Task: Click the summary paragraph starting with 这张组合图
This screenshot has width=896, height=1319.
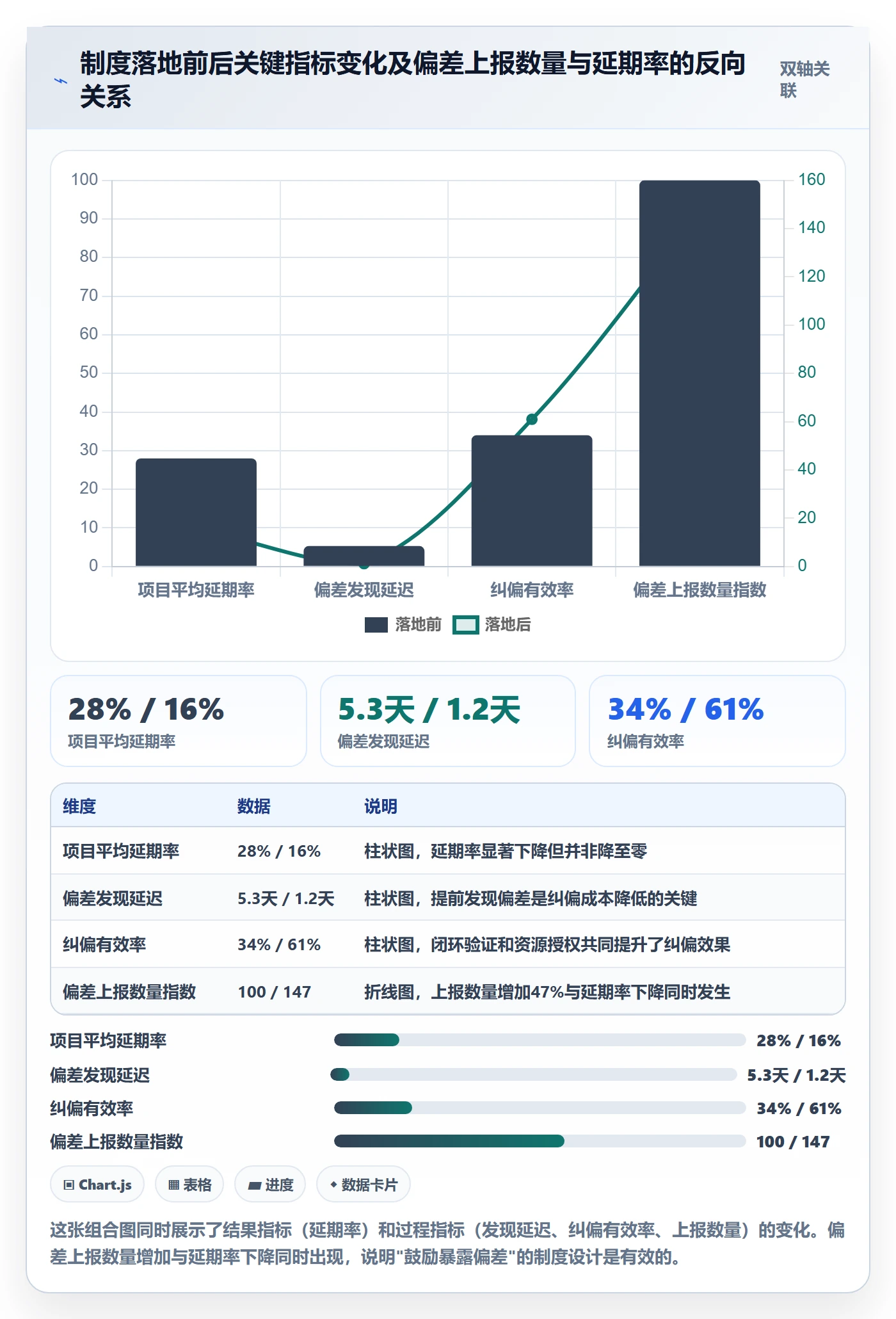Action: (447, 1243)
